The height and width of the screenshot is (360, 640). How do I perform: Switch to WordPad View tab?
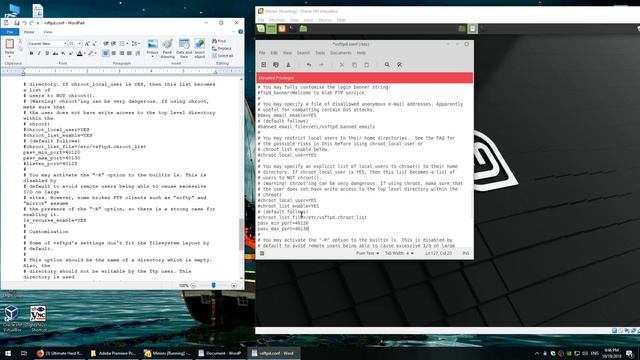48,32
